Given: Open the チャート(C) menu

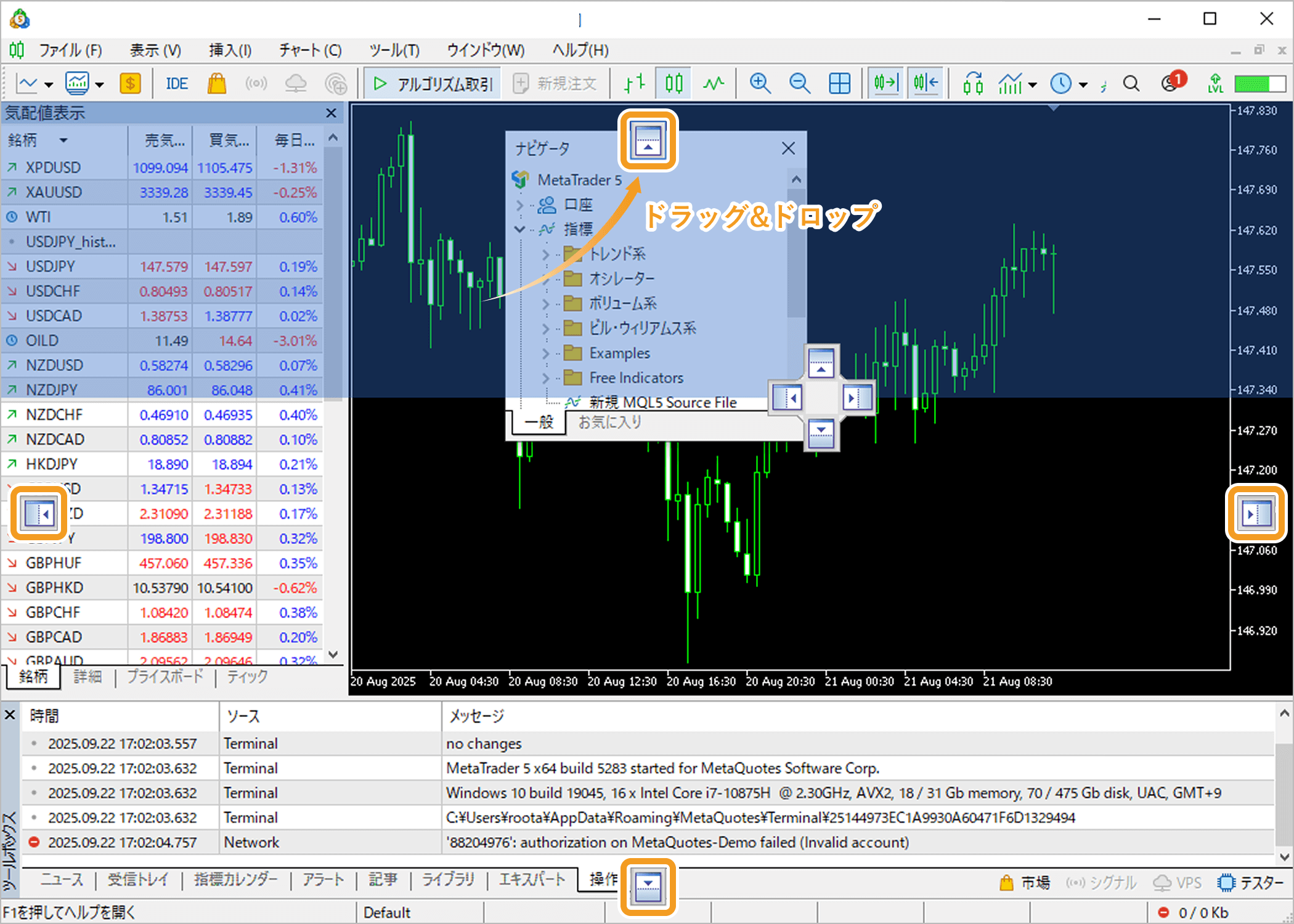Looking at the screenshot, I should [310, 50].
